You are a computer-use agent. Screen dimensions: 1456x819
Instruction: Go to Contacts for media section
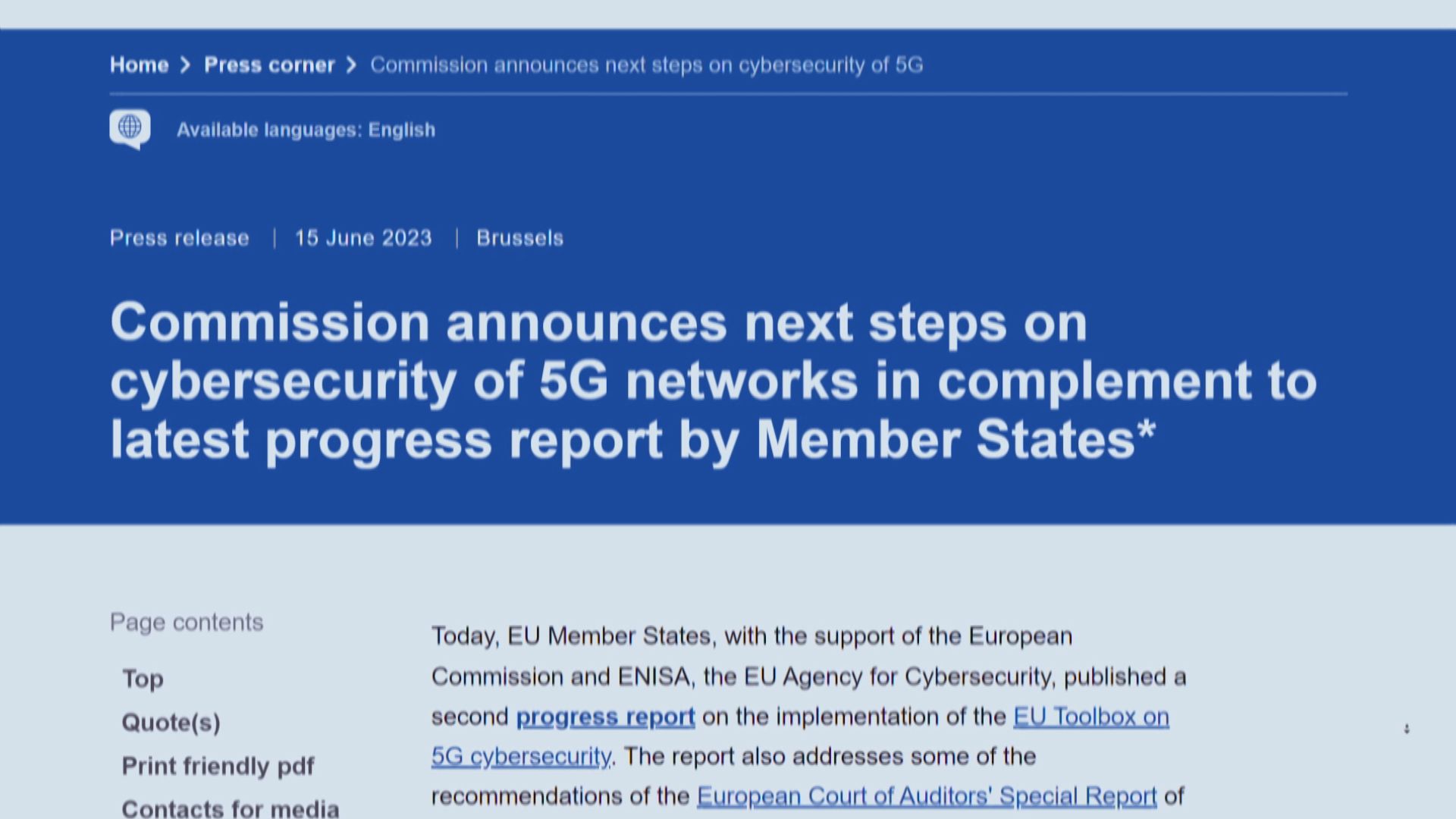(x=230, y=808)
